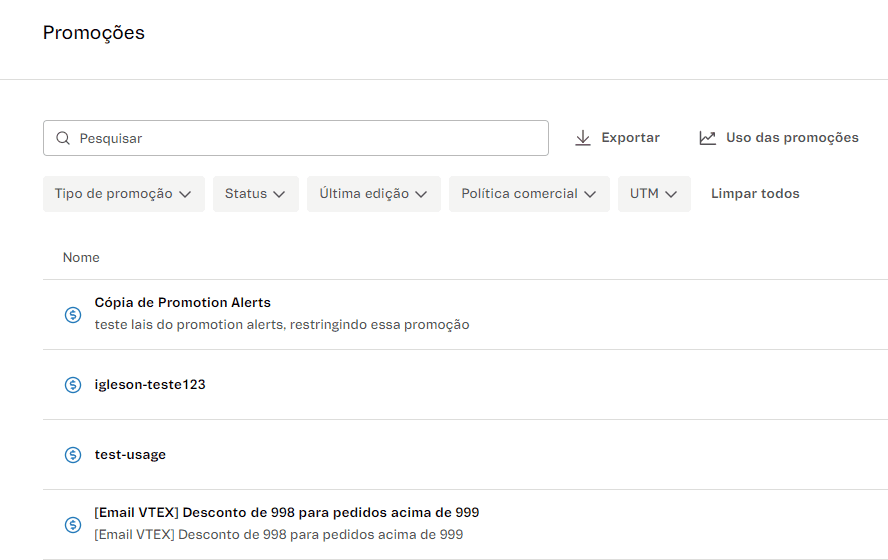Click the chart icon for Uso das promoções
This screenshot has height=560, width=888.
tap(708, 138)
